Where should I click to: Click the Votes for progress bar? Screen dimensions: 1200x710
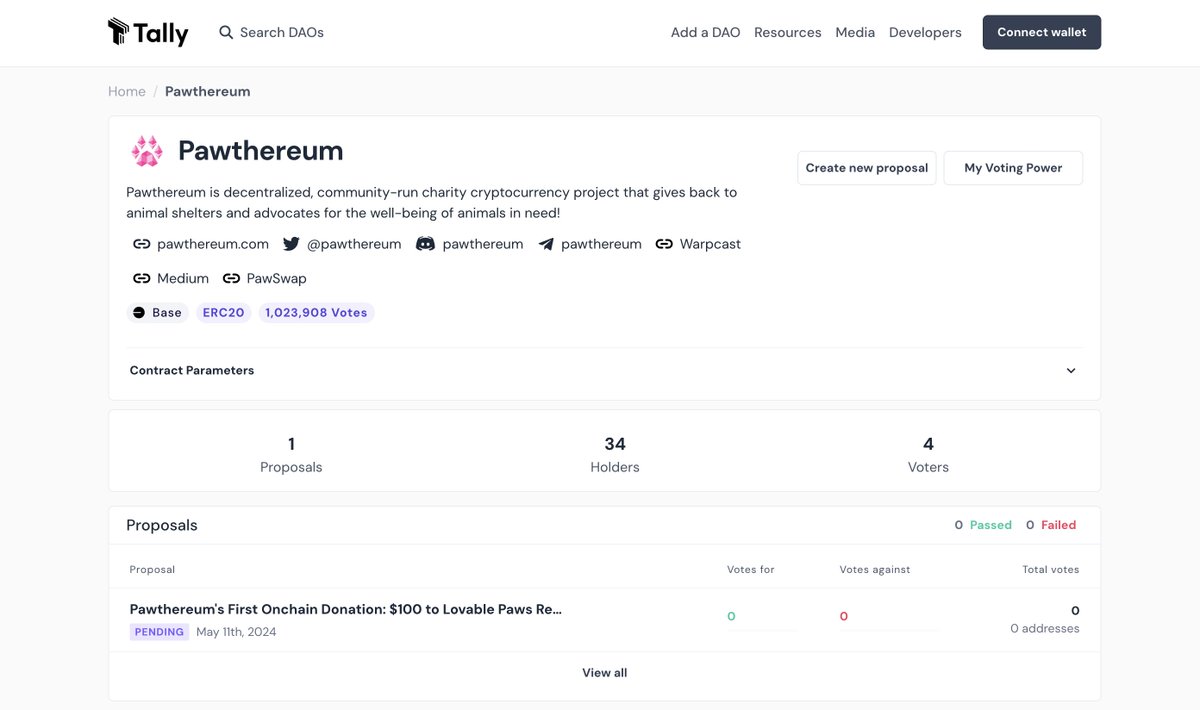tap(762, 630)
